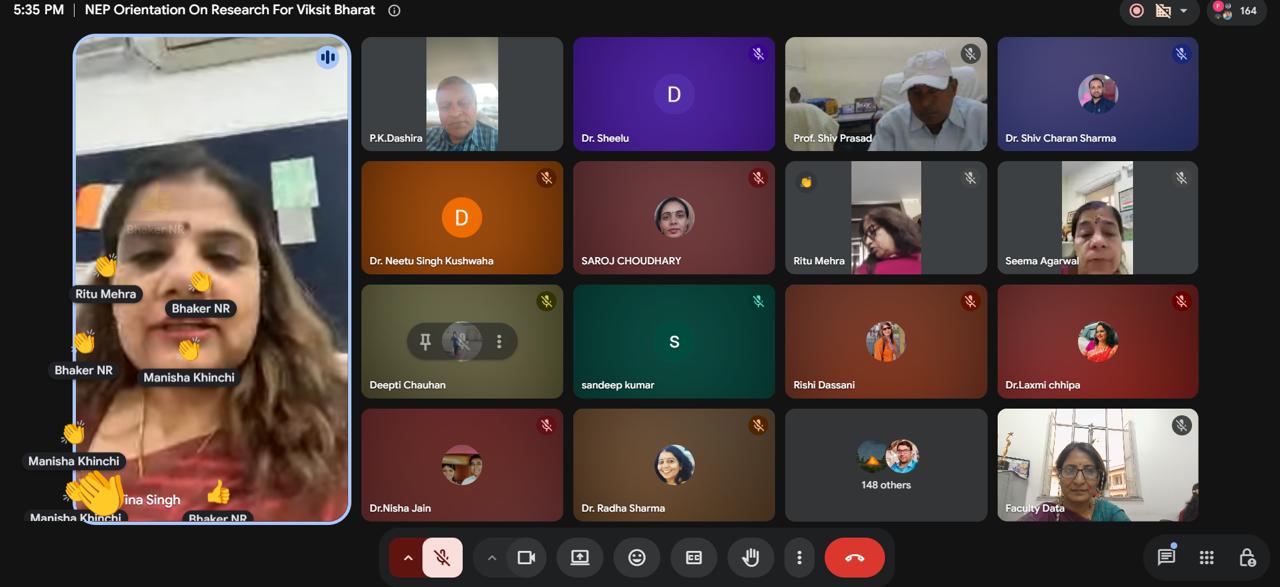
Task: Open the emoji reactions picker
Action: (x=637, y=558)
